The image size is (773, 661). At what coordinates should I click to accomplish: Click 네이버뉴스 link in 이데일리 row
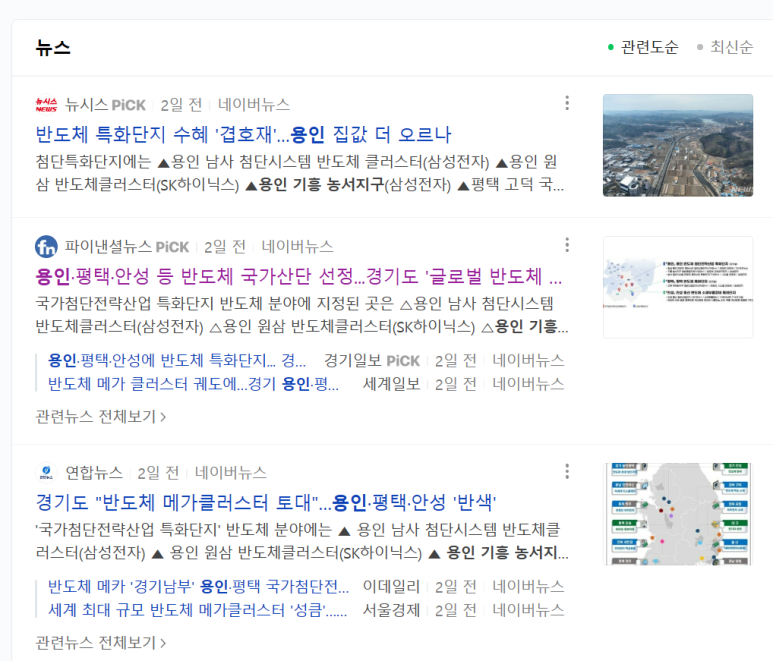[528, 587]
